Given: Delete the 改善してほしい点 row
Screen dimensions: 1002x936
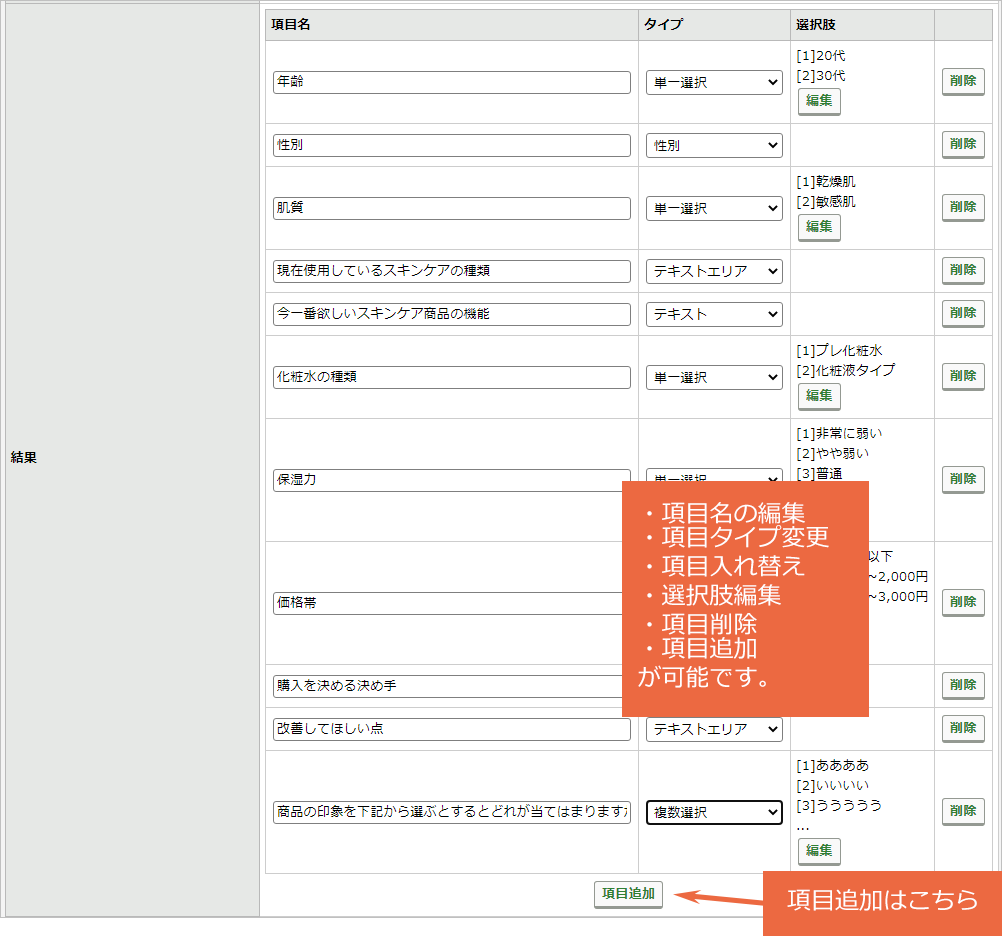Looking at the screenshot, I should [963, 728].
